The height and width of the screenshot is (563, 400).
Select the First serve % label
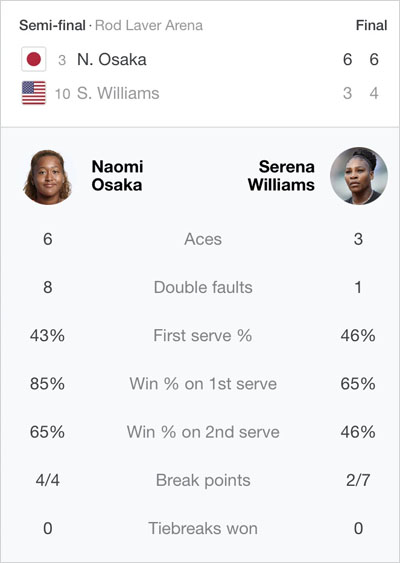click(x=203, y=336)
